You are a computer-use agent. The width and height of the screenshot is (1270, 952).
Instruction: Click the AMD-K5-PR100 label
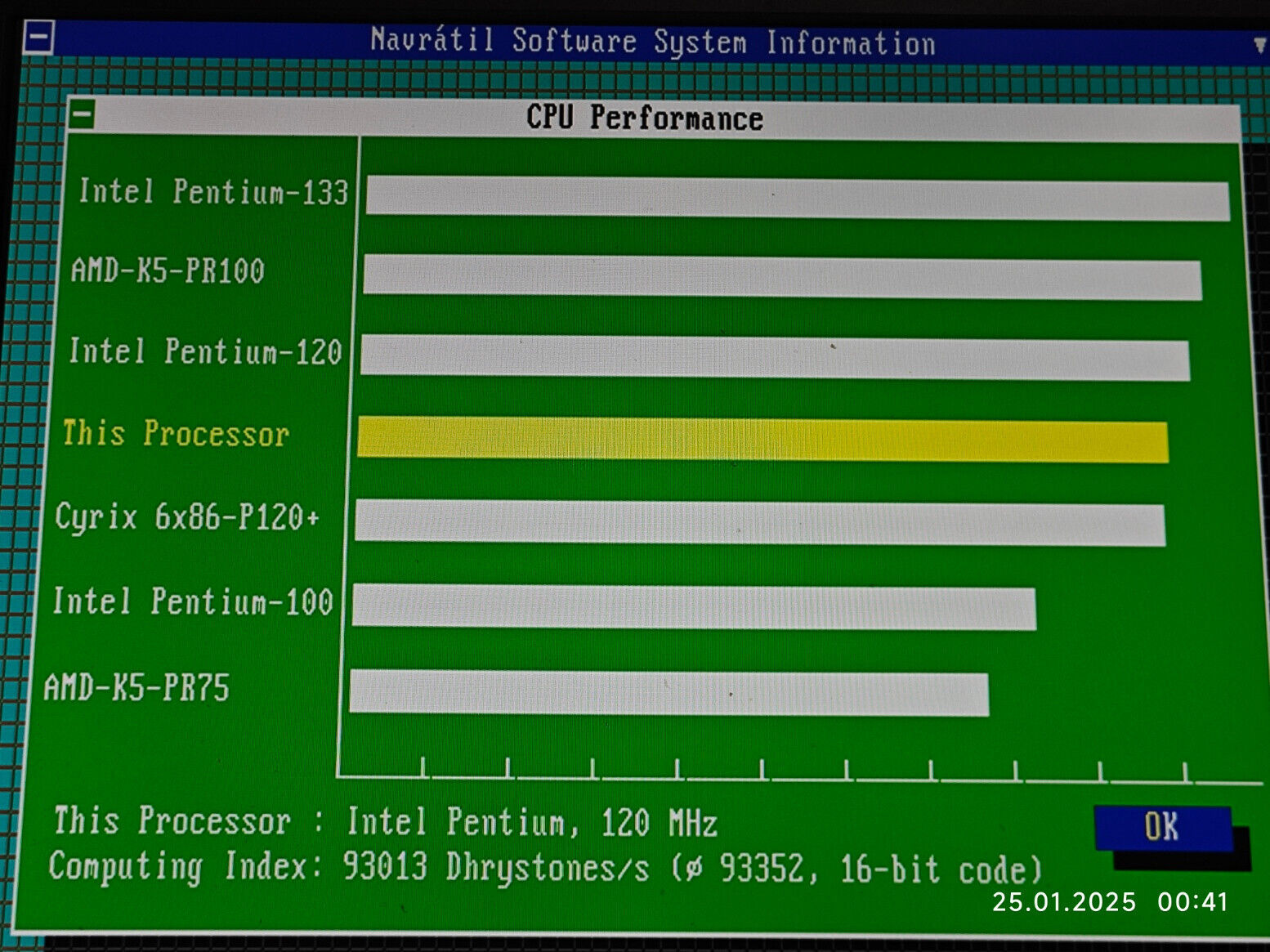click(168, 270)
